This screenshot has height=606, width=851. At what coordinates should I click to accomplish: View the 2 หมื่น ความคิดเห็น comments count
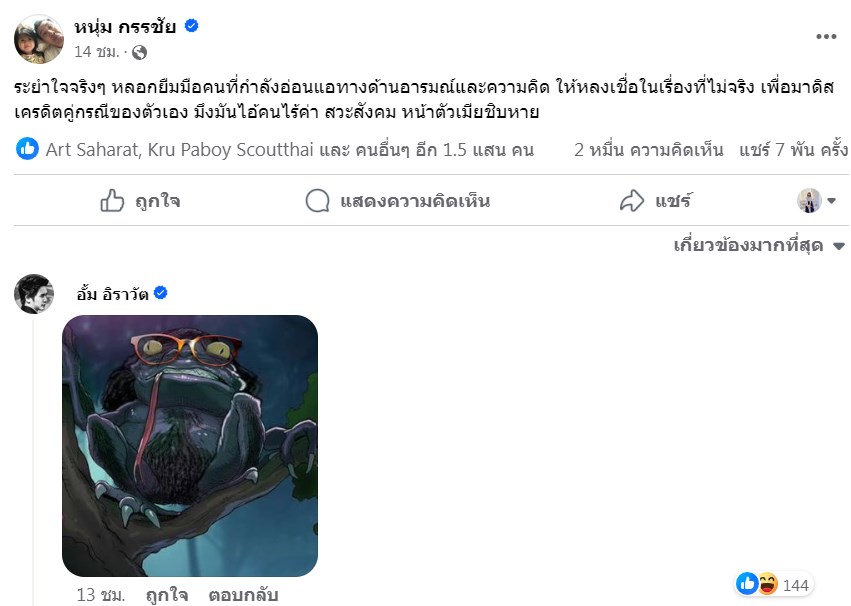coord(649,149)
